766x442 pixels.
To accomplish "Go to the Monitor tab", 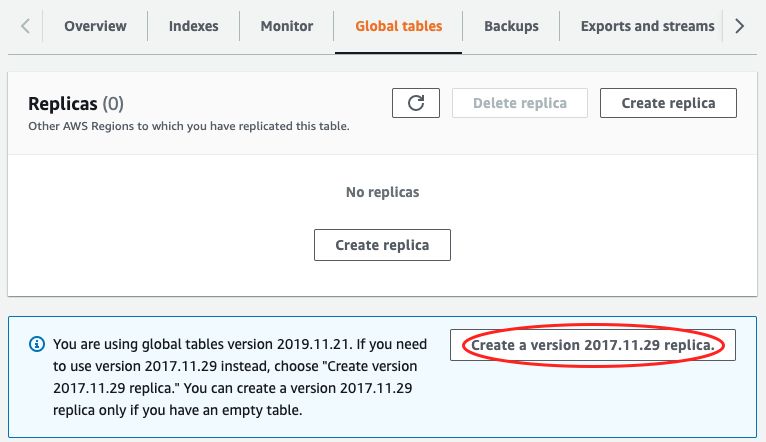I will pyautogui.click(x=286, y=26).
